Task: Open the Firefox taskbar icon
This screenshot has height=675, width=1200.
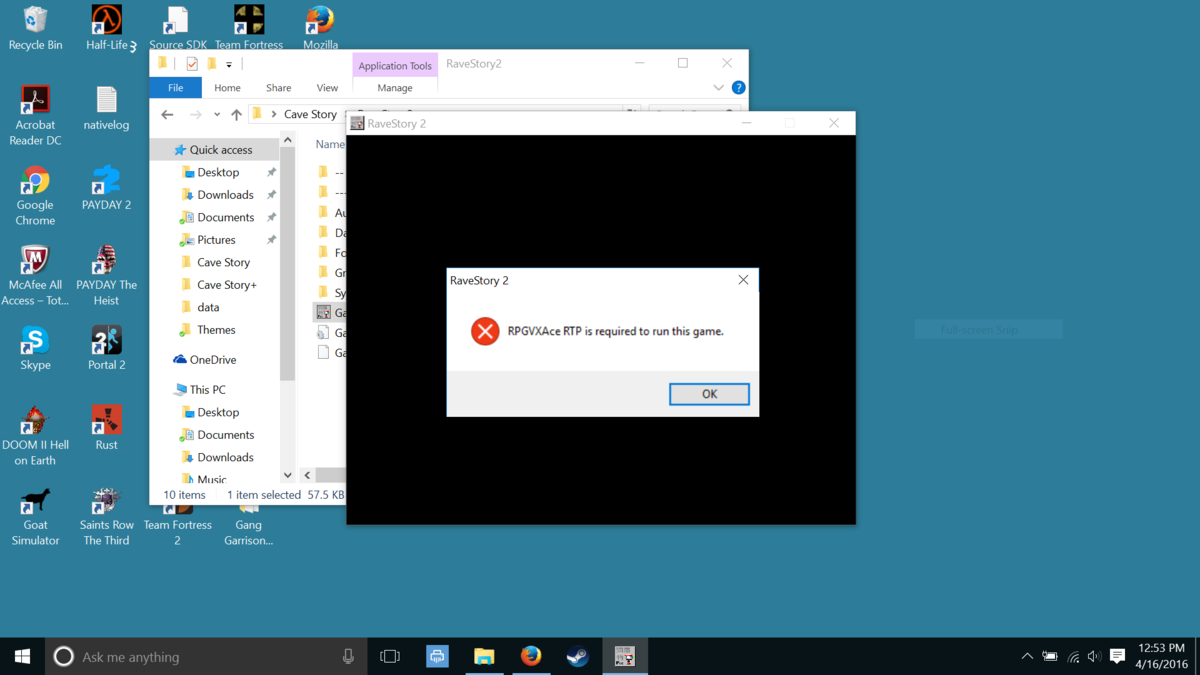Action: pos(531,656)
